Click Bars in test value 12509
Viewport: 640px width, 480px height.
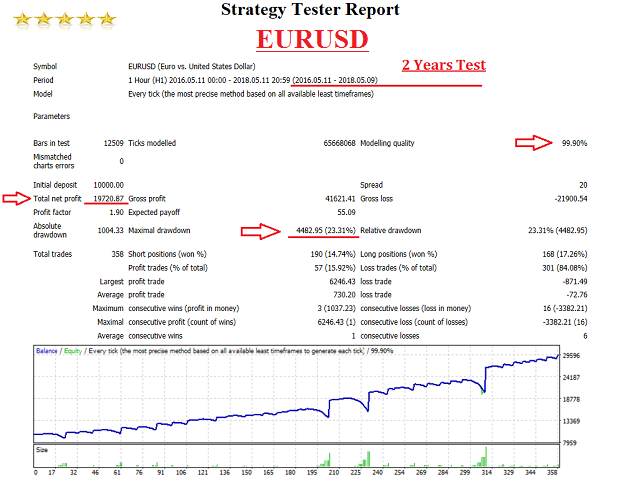(113, 143)
